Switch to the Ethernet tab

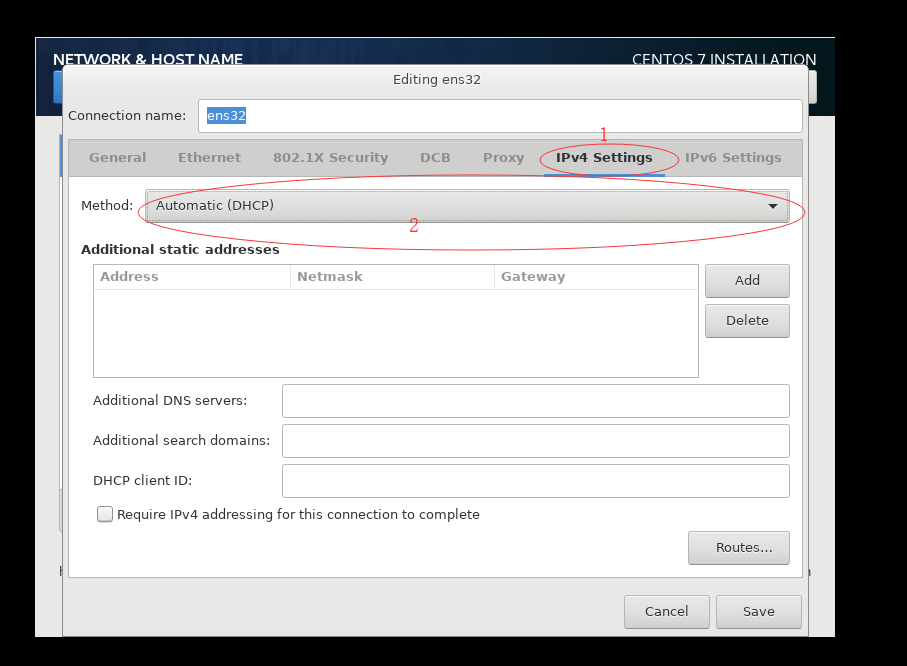(209, 157)
